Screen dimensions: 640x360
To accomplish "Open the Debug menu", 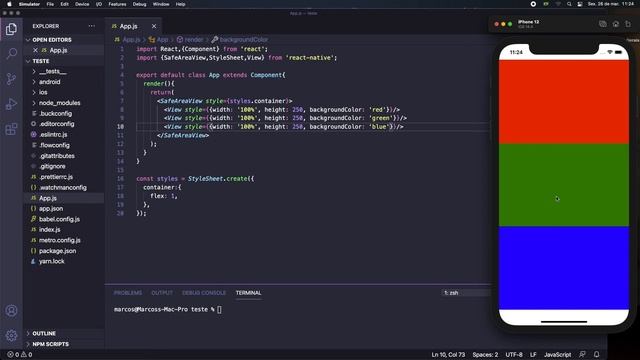I will pos(139,4).
